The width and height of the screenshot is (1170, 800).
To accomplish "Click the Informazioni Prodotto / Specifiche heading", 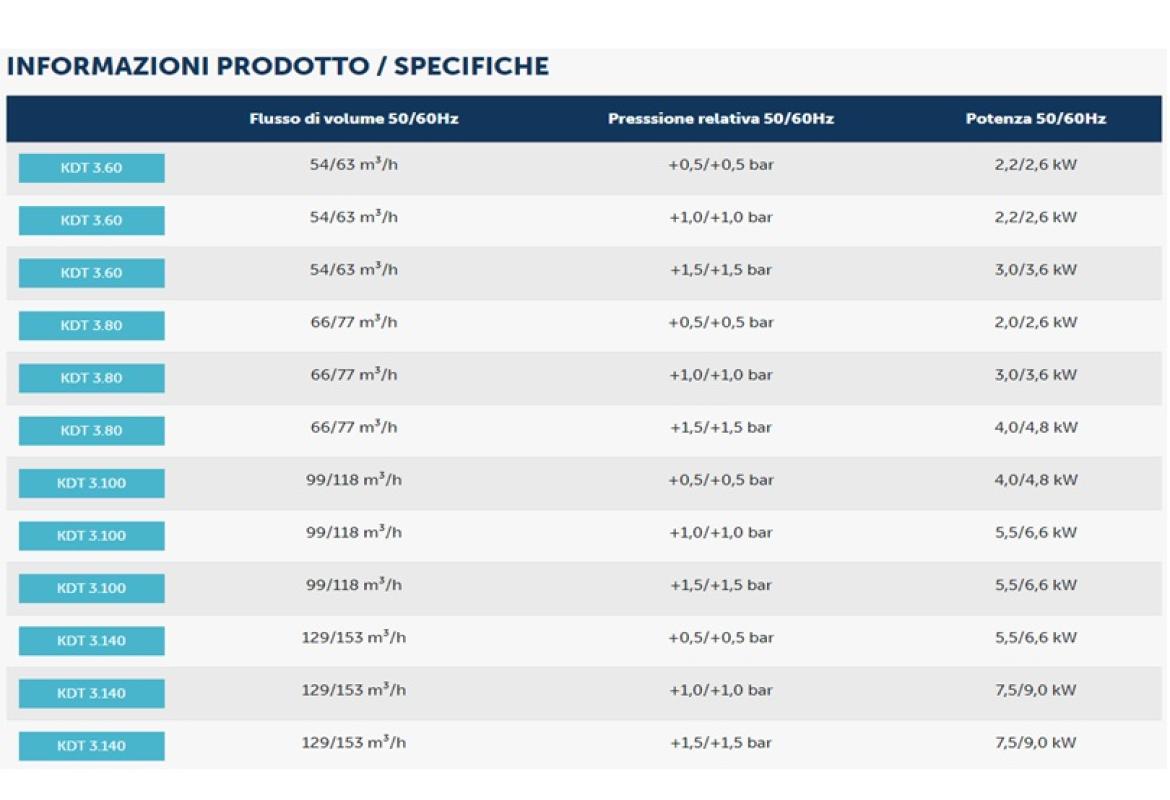I will (x=278, y=67).
